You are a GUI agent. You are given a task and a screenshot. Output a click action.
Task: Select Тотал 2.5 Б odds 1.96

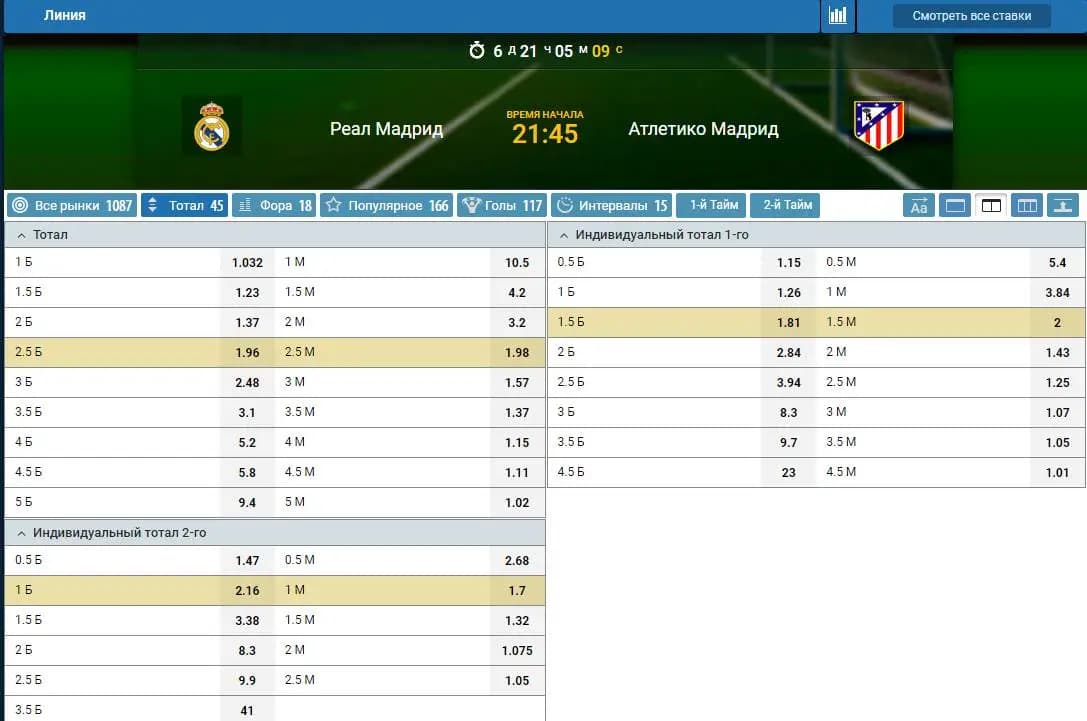247,353
